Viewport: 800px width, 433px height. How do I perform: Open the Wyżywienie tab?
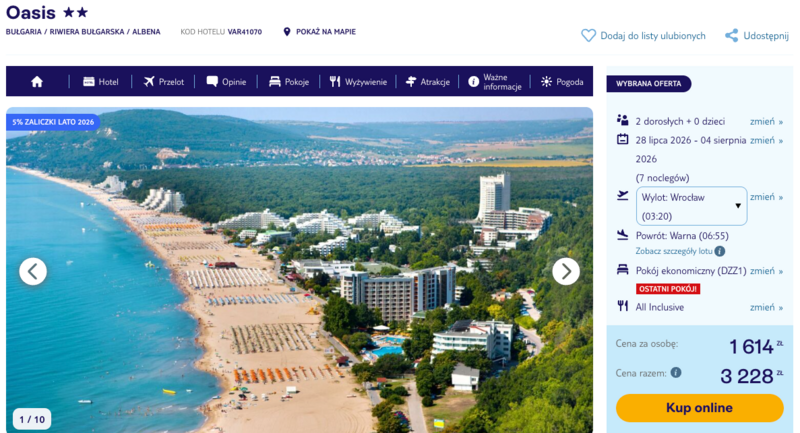pyautogui.click(x=358, y=82)
